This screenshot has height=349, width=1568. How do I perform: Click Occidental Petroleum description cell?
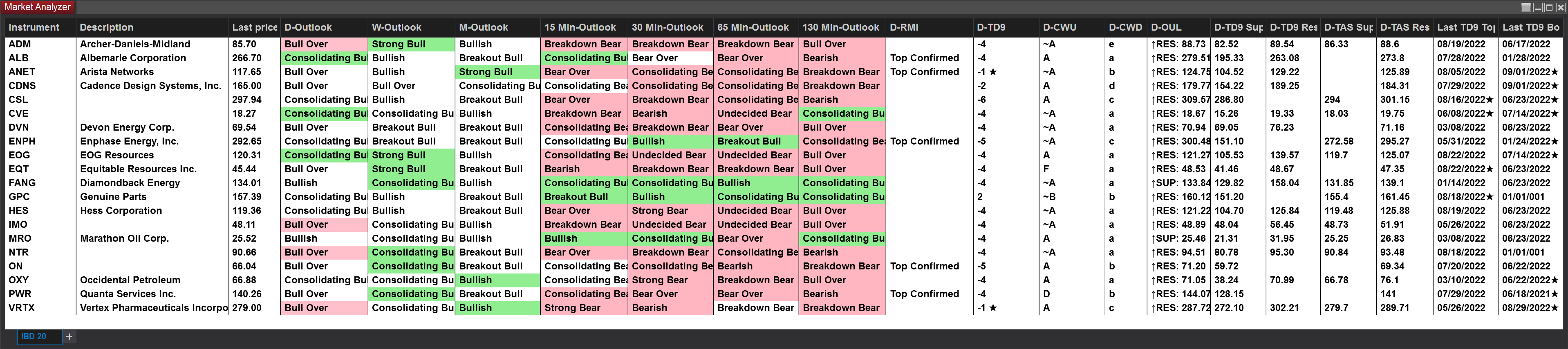[x=152, y=280]
